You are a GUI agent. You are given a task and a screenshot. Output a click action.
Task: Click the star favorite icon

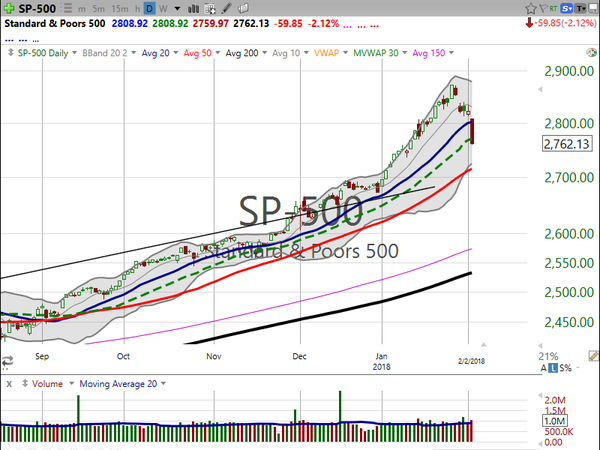click(530, 8)
